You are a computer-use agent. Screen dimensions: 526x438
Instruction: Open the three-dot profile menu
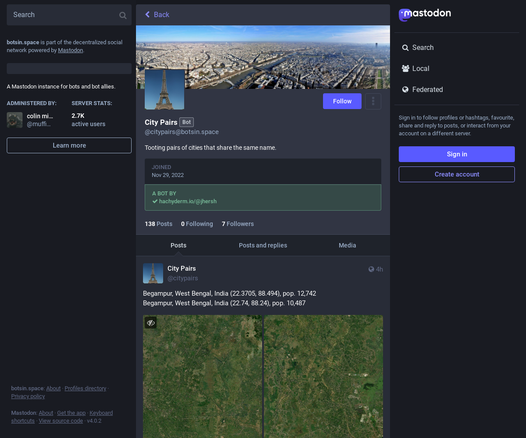point(373,101)
